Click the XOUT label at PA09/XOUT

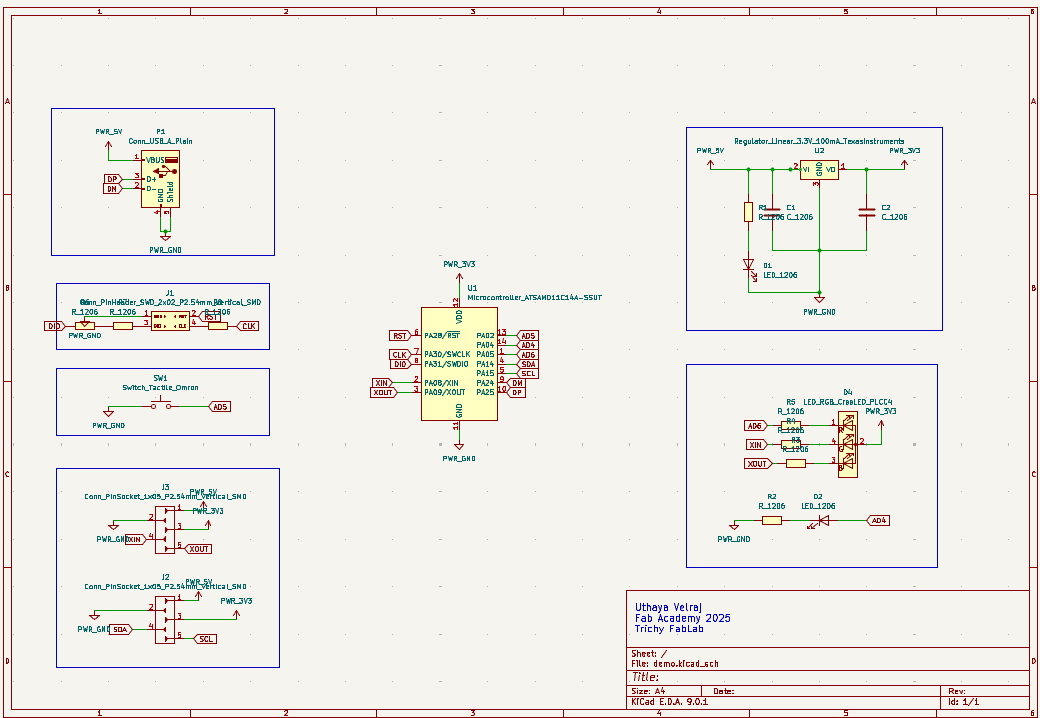click(383, 392)
